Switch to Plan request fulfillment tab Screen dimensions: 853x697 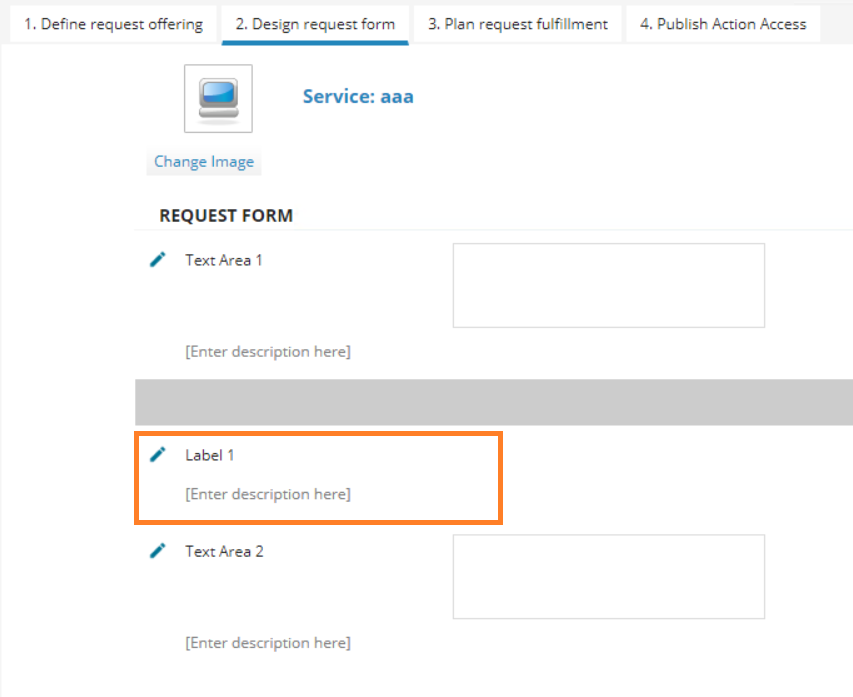tap(518, 24)
